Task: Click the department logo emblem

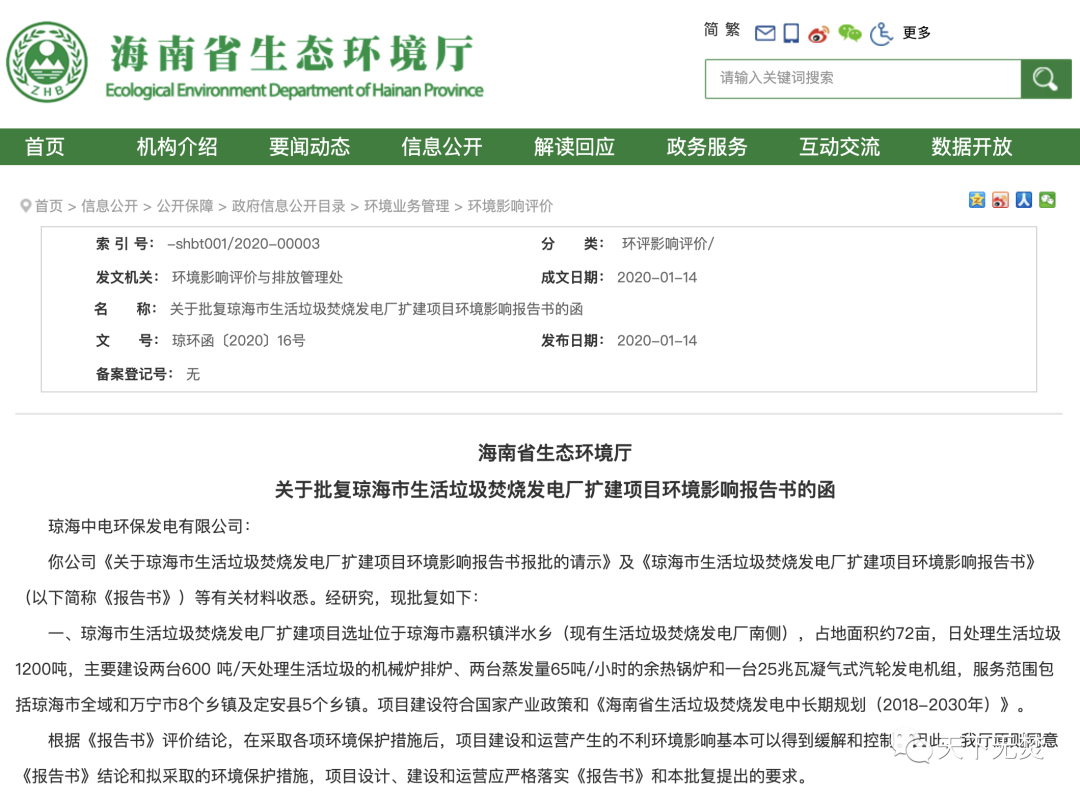Action: click(46, 63)
